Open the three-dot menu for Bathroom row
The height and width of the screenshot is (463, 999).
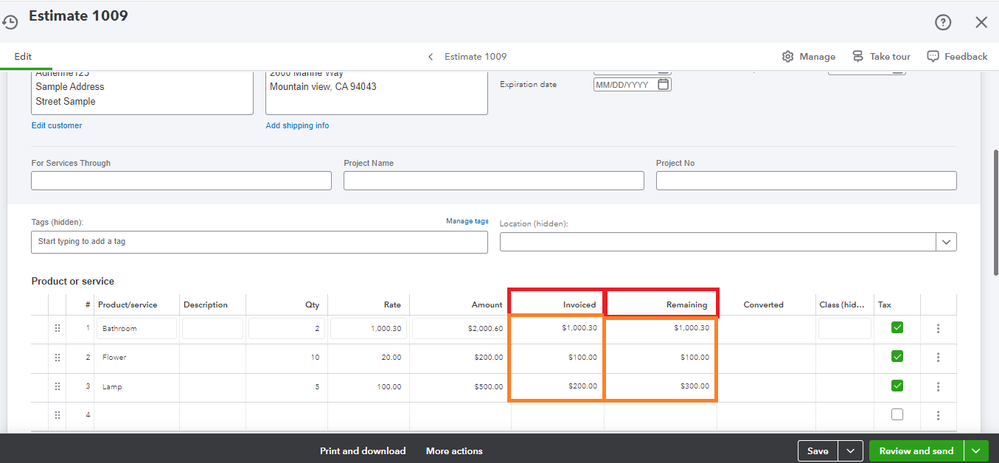[937, 328]
